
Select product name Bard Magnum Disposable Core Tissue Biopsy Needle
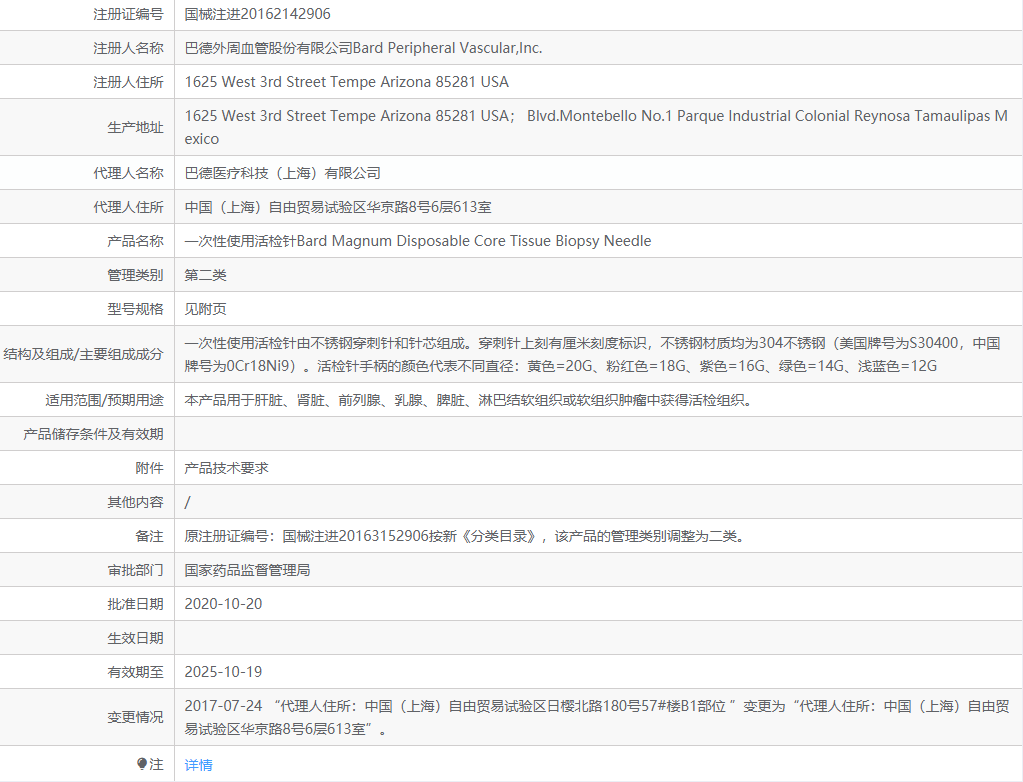tap(474, 241)
